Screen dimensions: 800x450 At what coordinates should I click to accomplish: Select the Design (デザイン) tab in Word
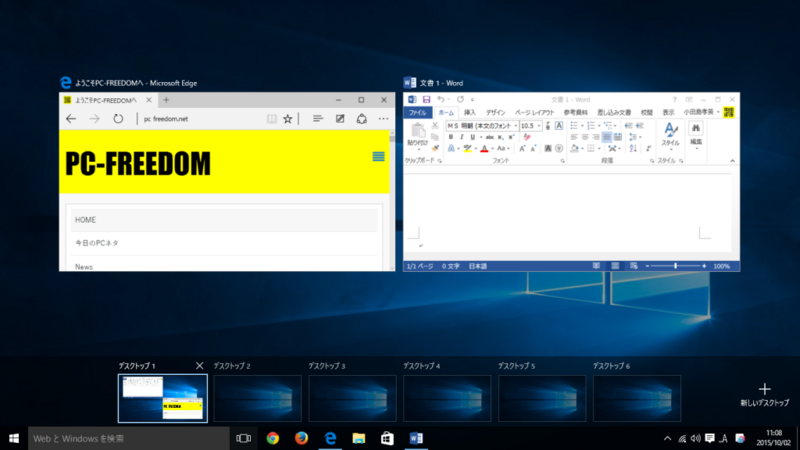click(495, 113)
